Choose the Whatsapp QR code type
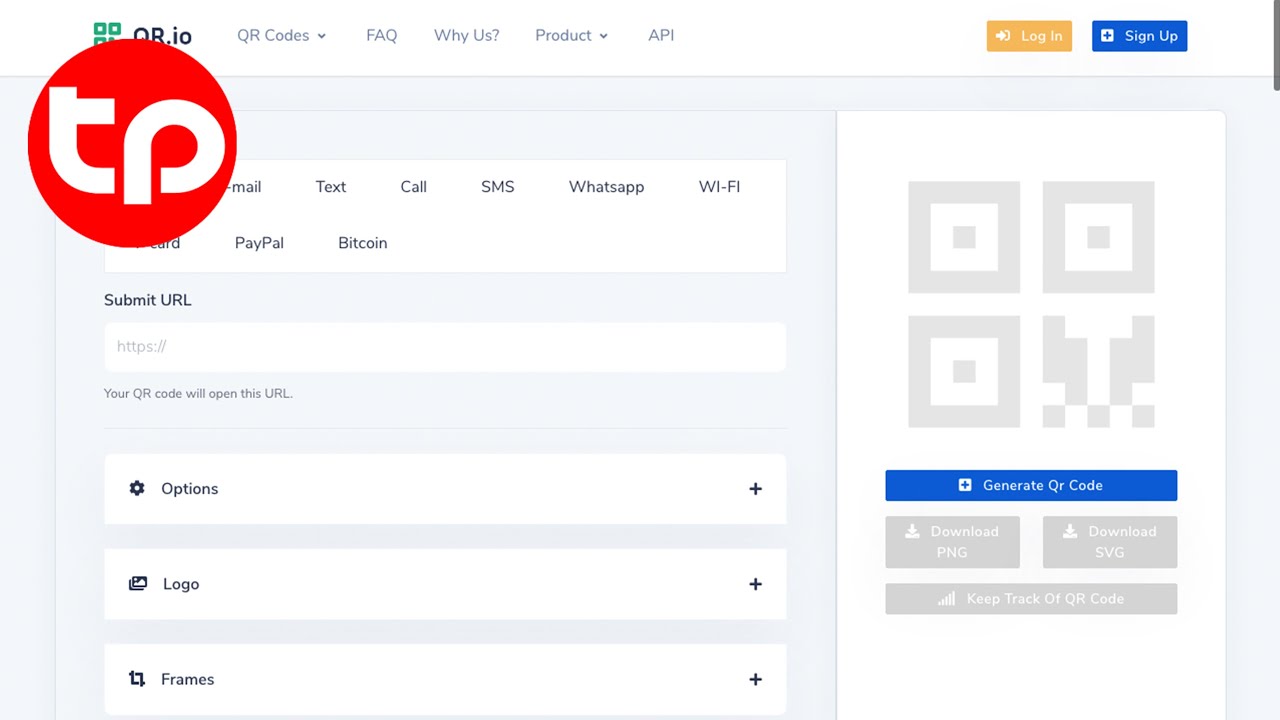This screenshot has height=720, width=1280. coord(606,187)
